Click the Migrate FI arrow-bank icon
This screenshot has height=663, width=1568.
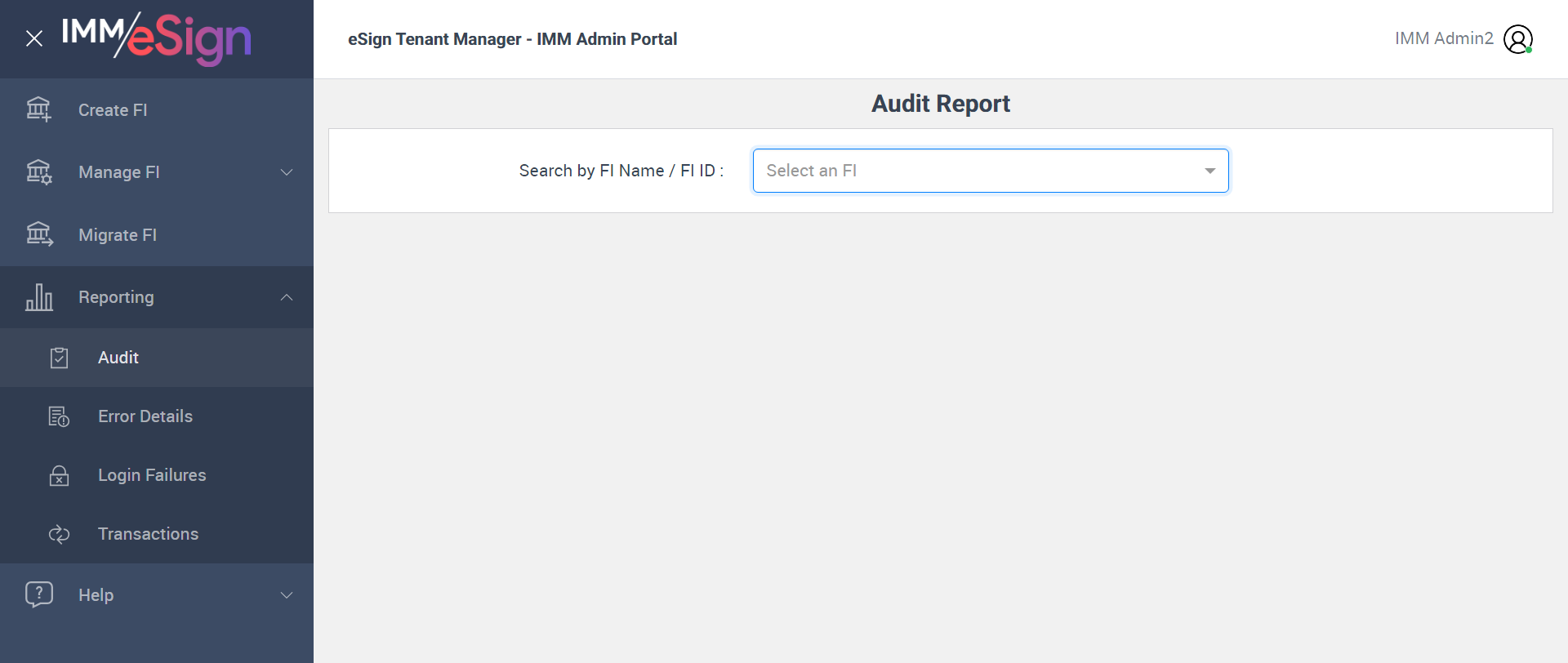pyautogui.click(x=38, y=234)
